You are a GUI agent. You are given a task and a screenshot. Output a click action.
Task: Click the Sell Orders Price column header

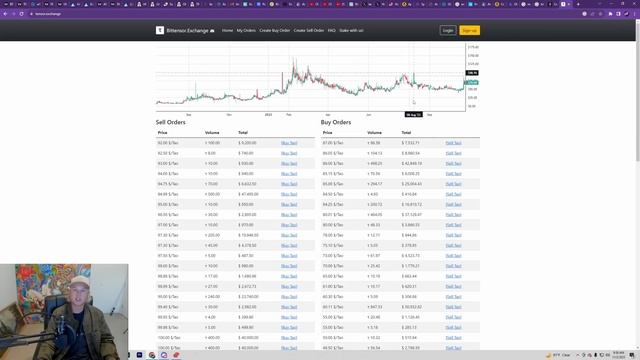click(162, 133)
